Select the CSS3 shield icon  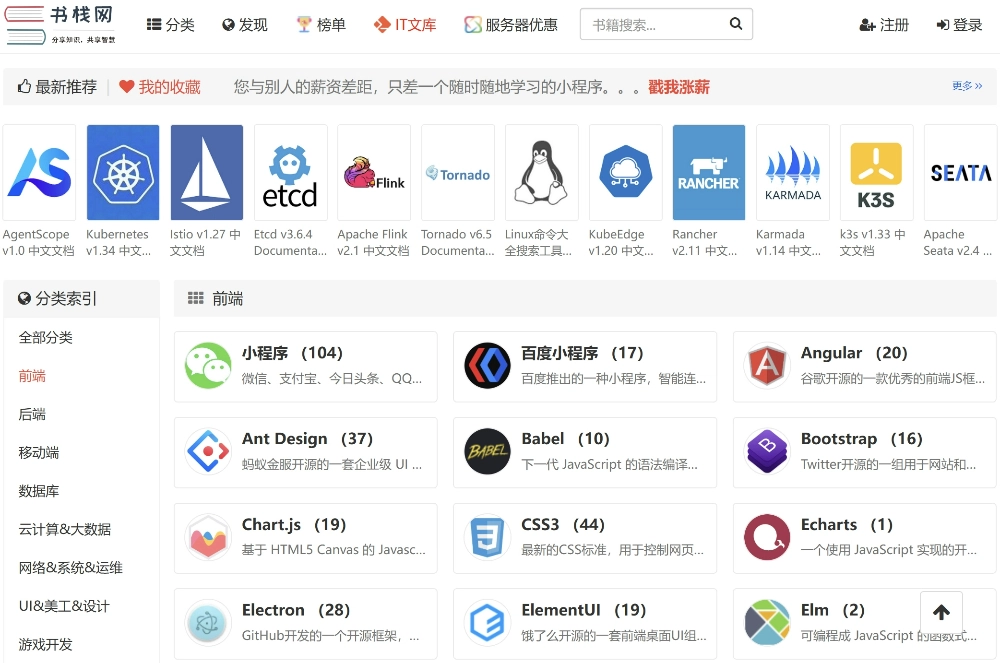point(487,538)
